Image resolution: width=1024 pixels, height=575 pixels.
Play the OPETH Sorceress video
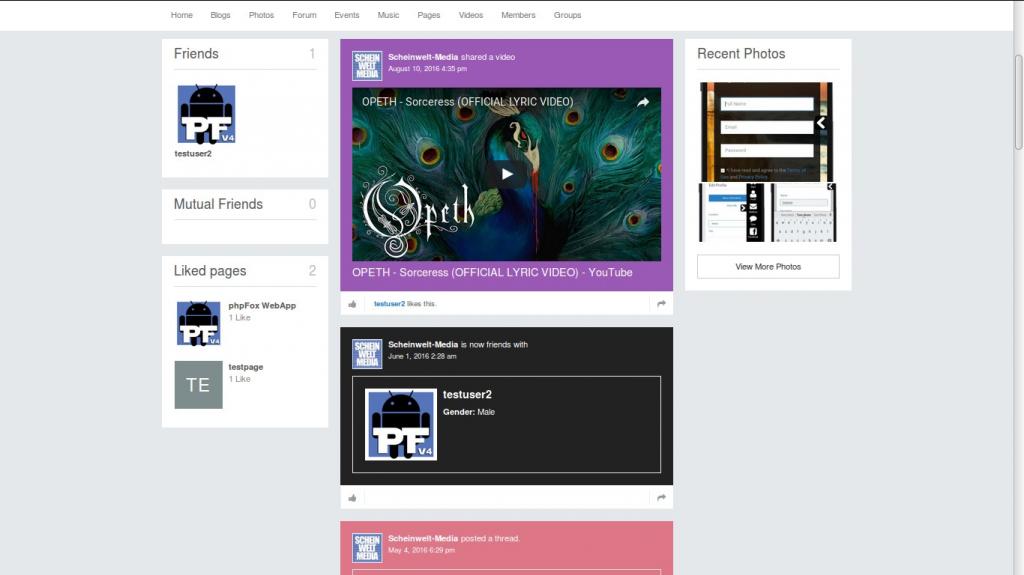507,174
